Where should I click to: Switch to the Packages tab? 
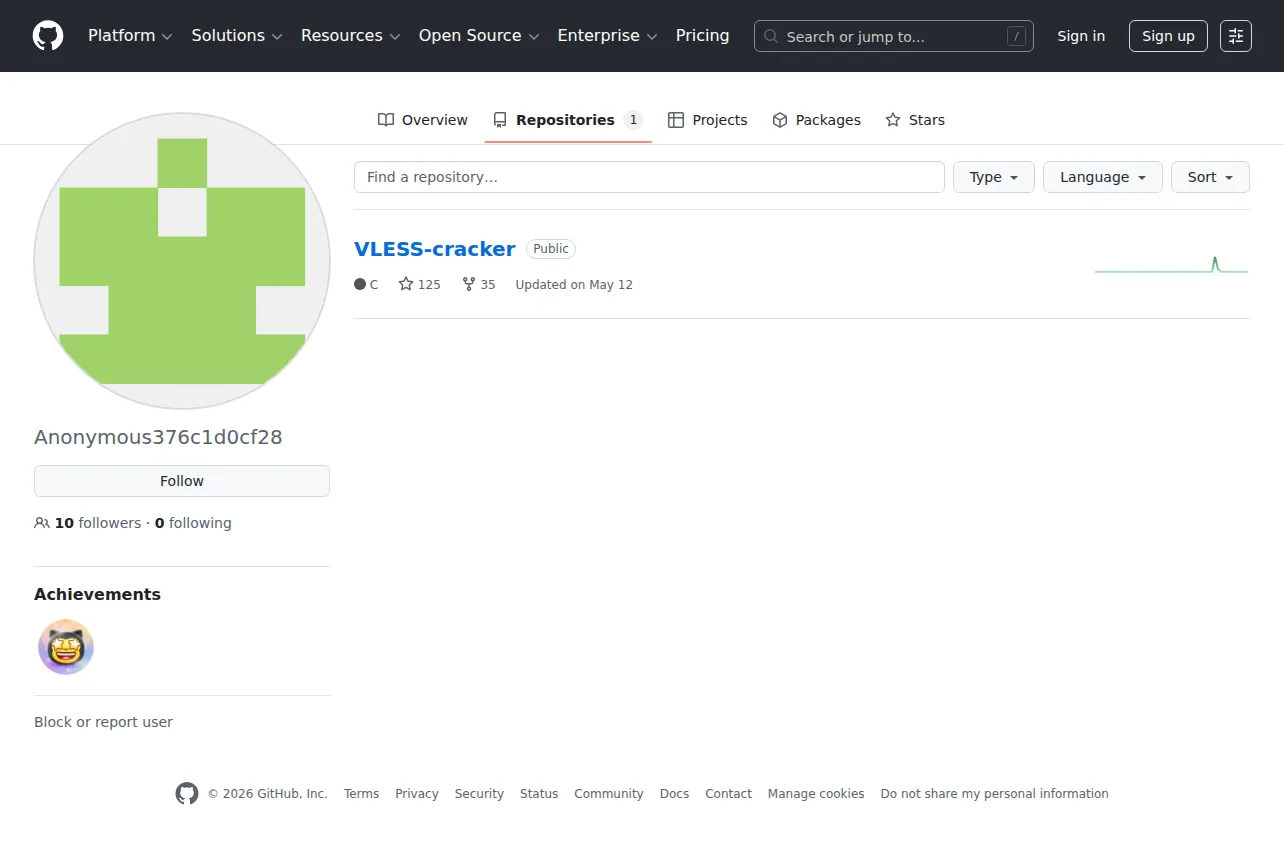(x=817, y=120)
